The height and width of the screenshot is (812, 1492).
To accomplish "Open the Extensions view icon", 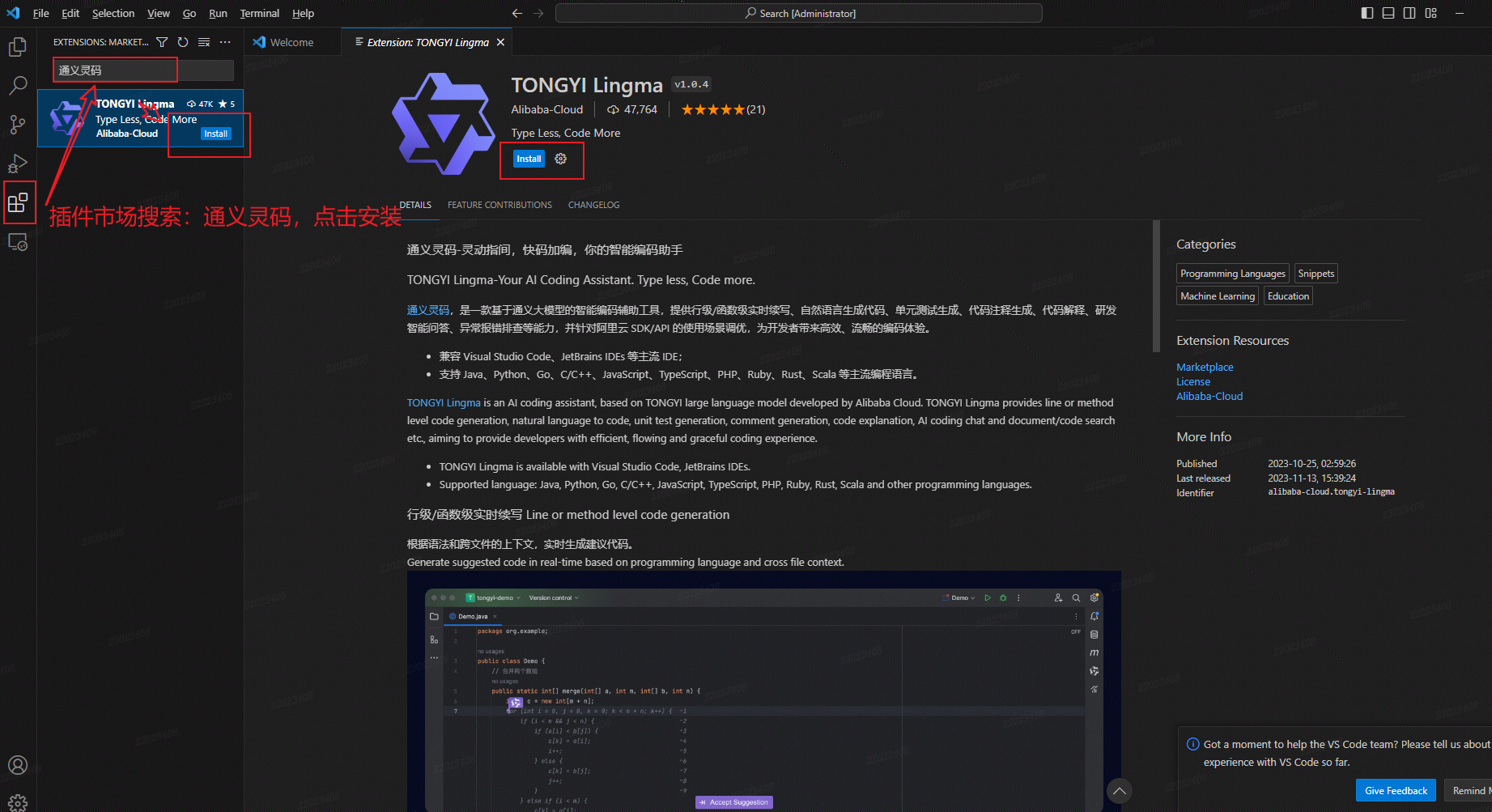I will click(18, 202).
